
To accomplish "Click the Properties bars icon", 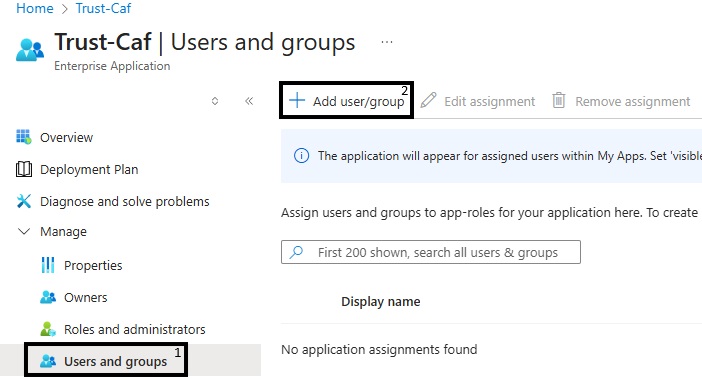I will click(48, 265).
